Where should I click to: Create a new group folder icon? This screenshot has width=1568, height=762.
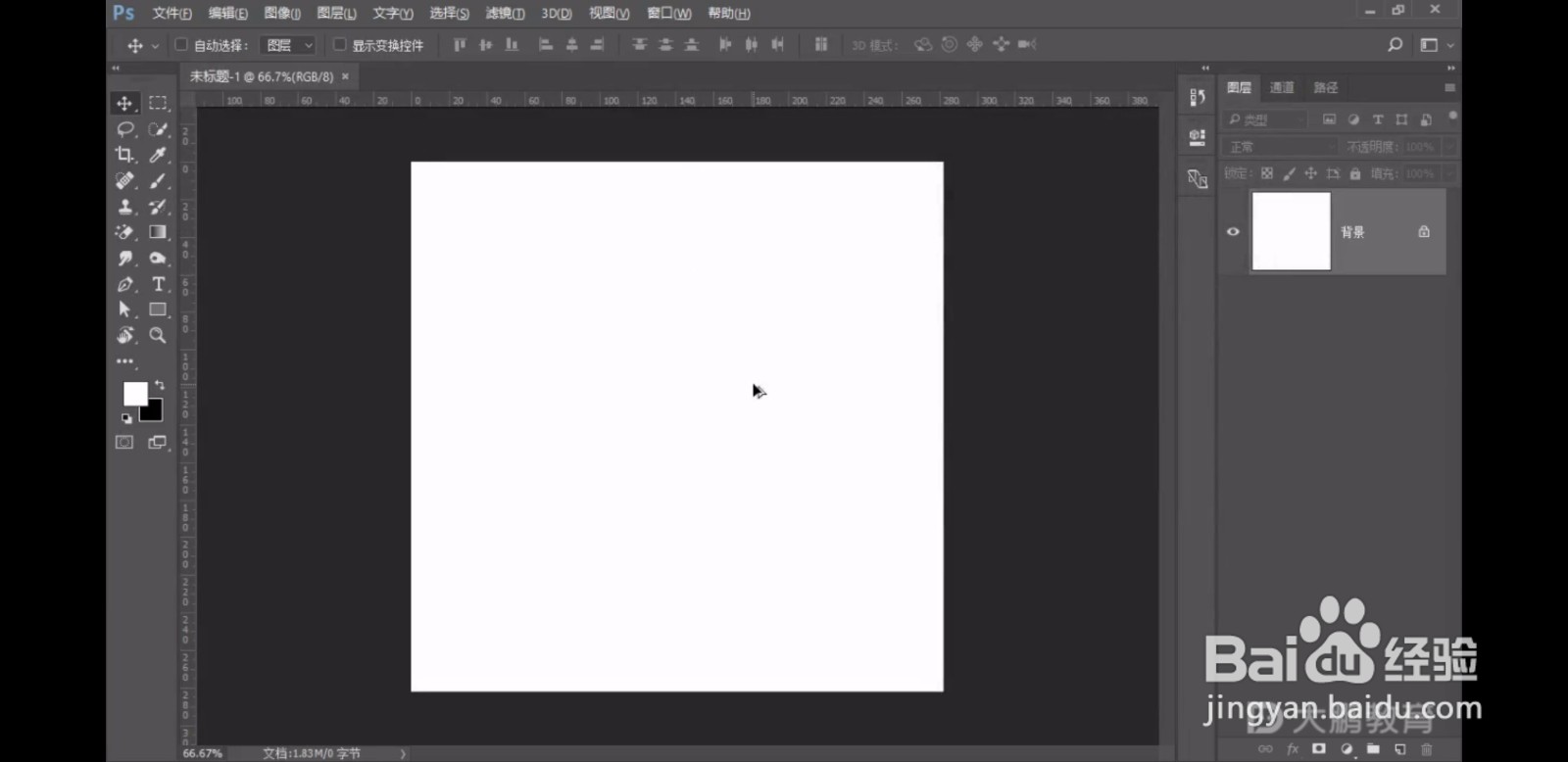click(1373, 749)
